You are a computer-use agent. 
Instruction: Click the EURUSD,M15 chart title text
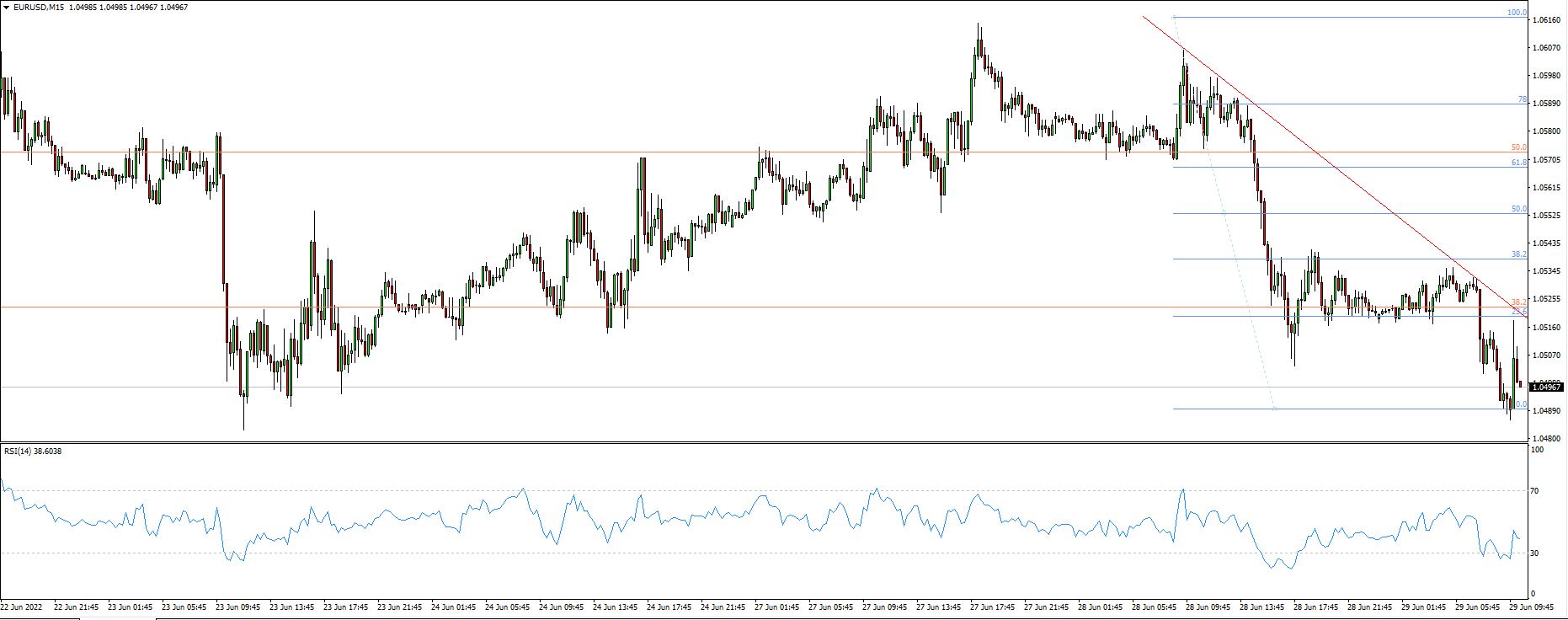click(37, 8)
